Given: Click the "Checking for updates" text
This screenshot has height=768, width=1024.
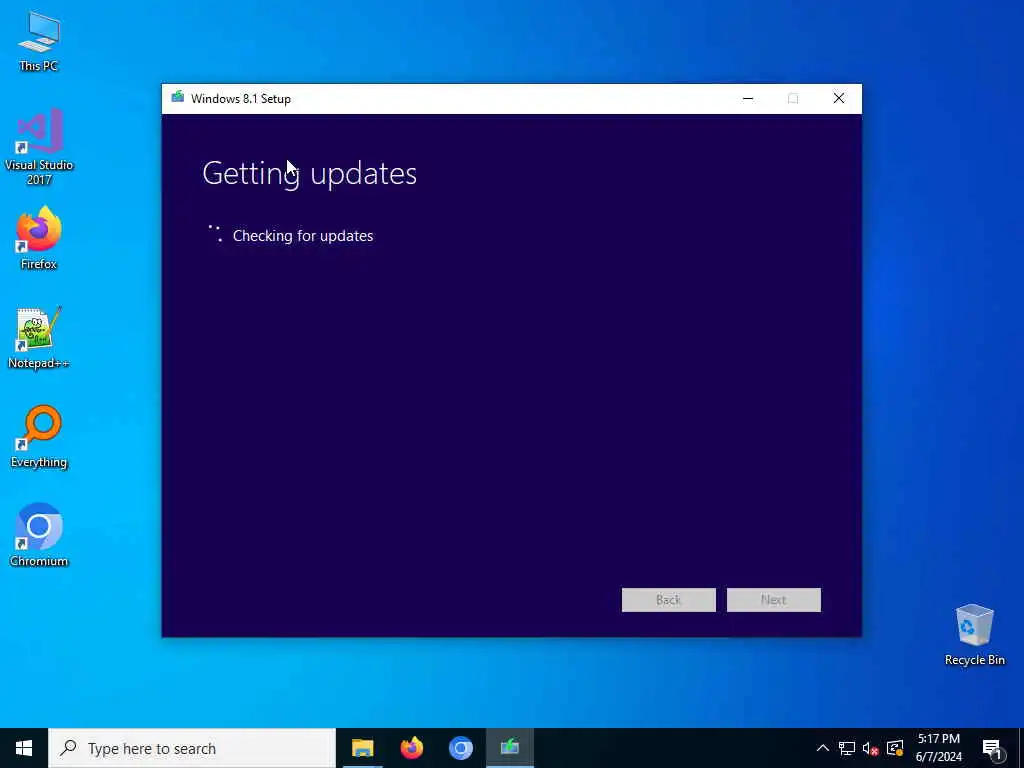Looking at the screenshot, I should click(303, 236).
